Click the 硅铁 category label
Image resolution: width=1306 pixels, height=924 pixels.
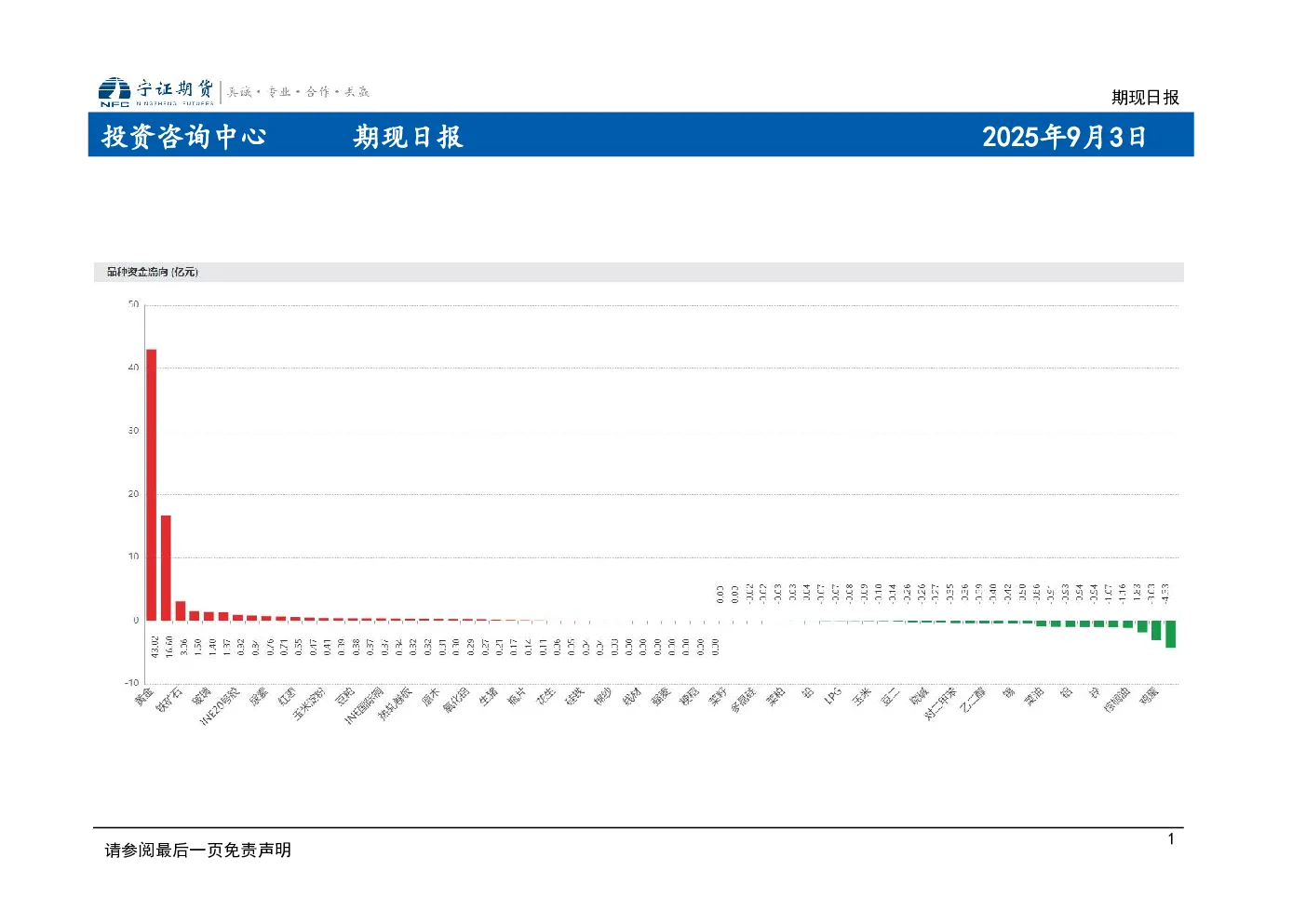(575, 697)
